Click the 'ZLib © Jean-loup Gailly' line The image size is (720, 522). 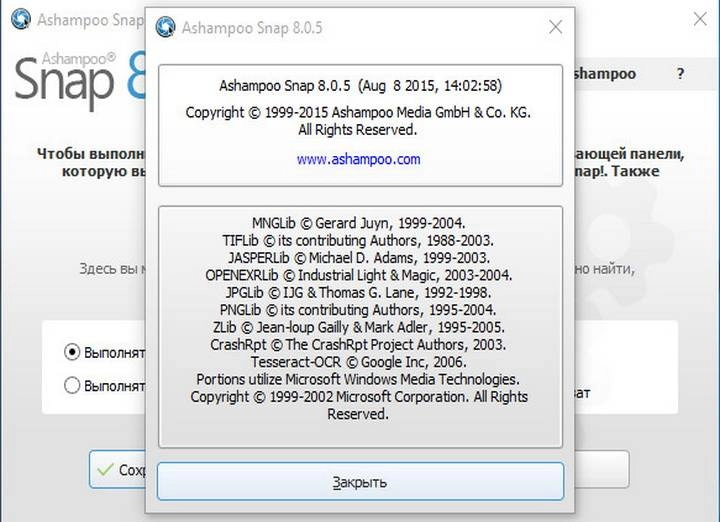pyautogui.click(x=359, y=327)
